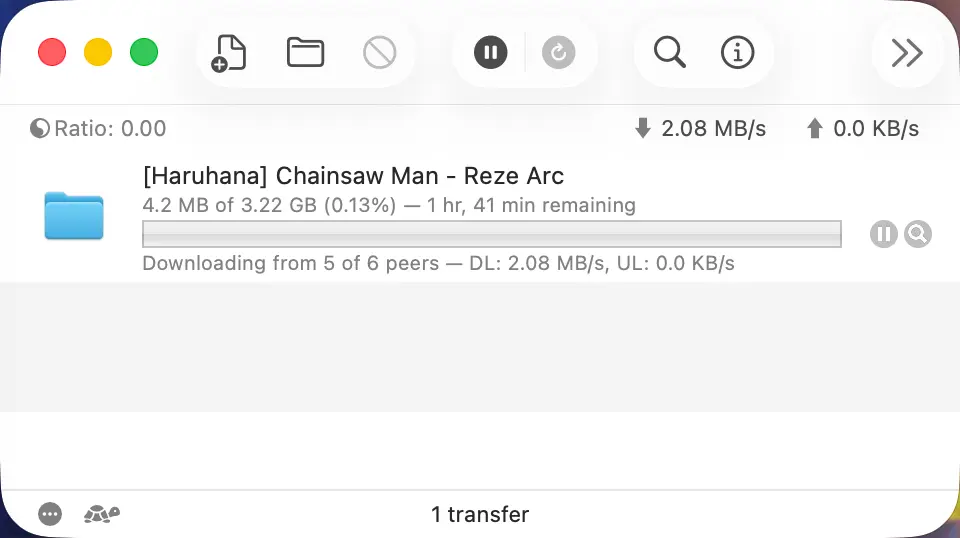Open a torrent file via folder icon

[305, 52]
